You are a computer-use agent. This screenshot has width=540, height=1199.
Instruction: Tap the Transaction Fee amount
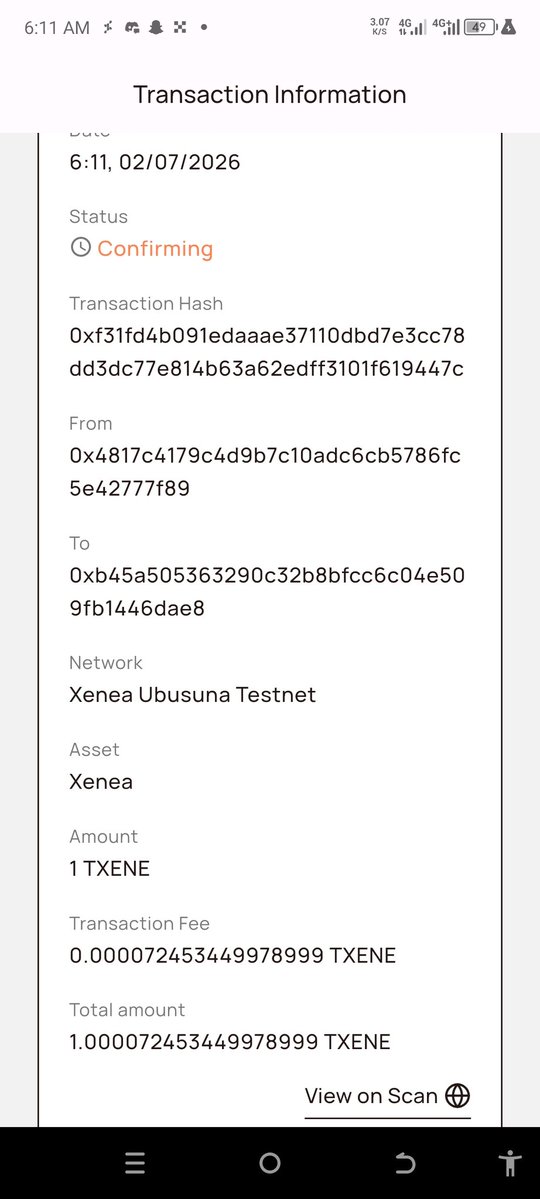pos(233,955)
